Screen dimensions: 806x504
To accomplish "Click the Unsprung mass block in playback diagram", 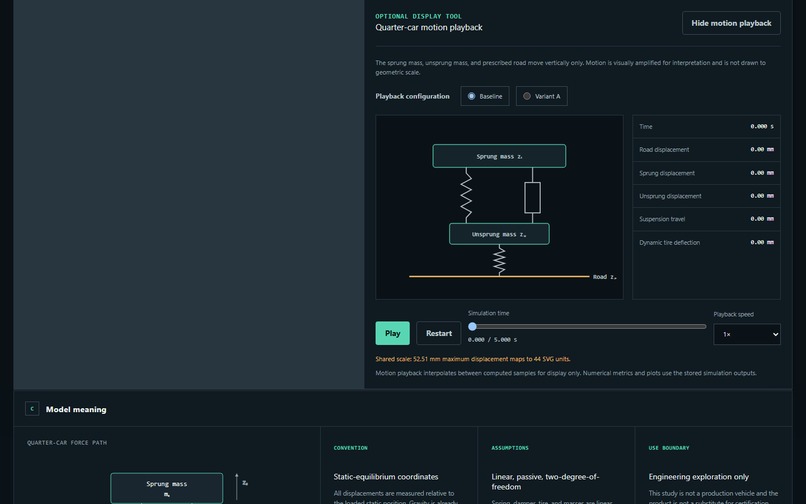I will click(499, 234).
